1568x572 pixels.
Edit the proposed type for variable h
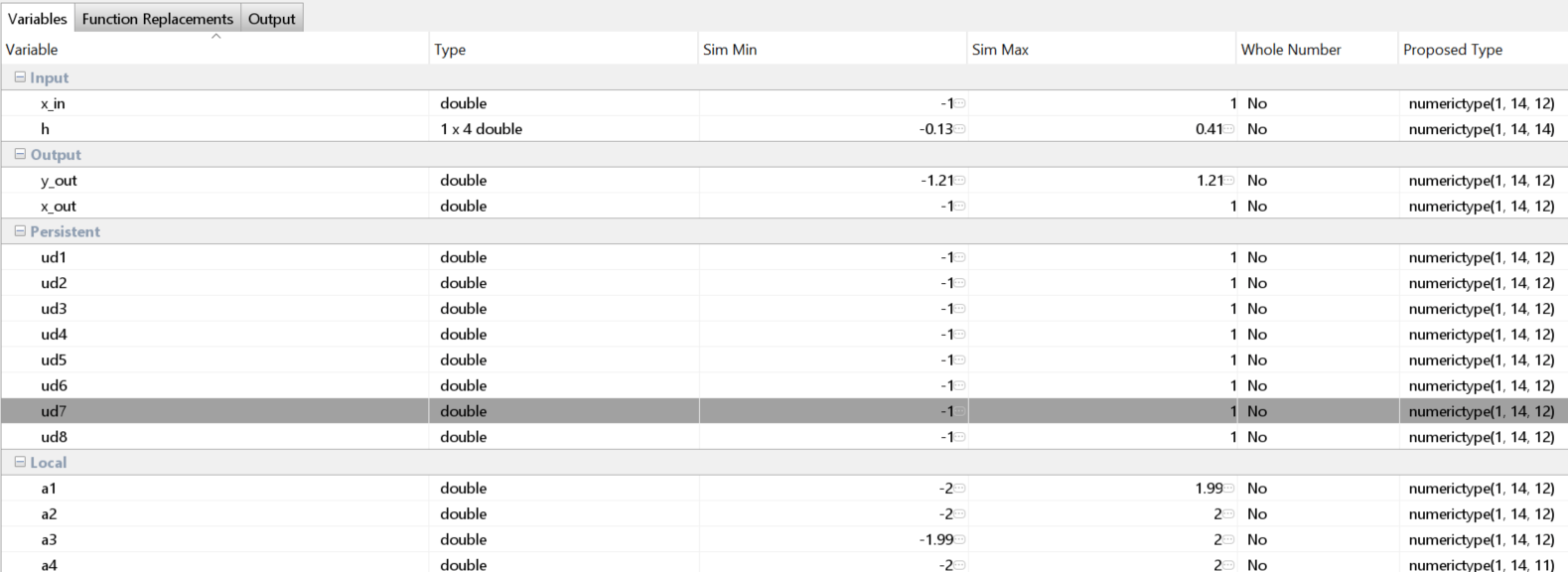pos(1481,129)
